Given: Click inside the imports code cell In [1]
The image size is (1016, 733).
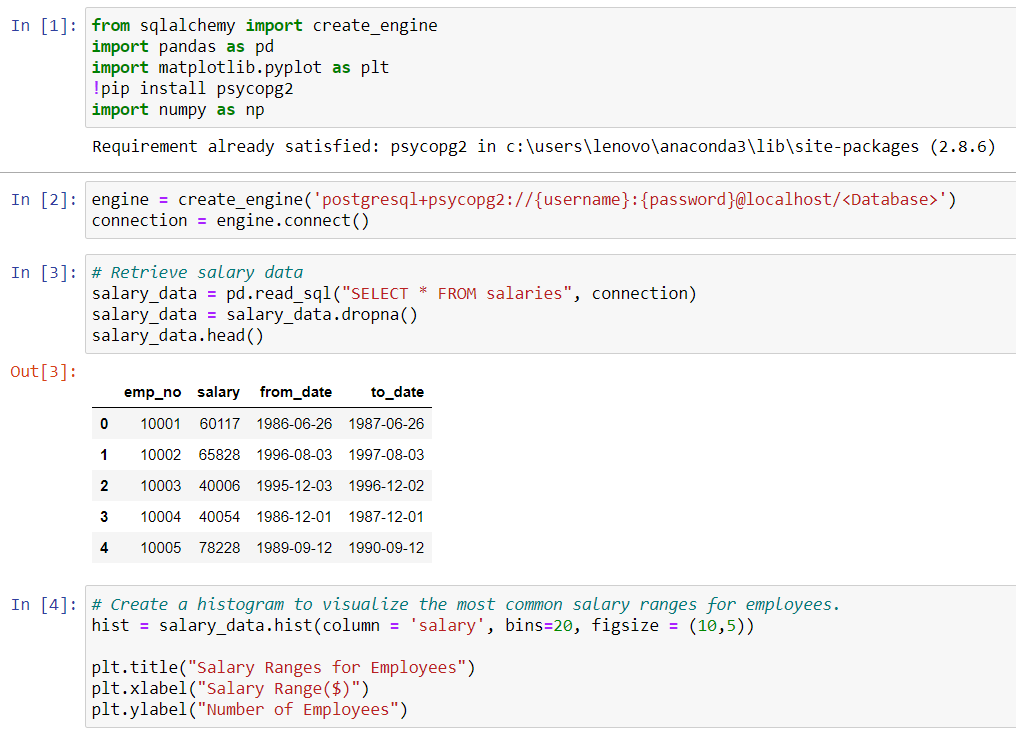Looking at the screenshot, I should coord(551,67).
